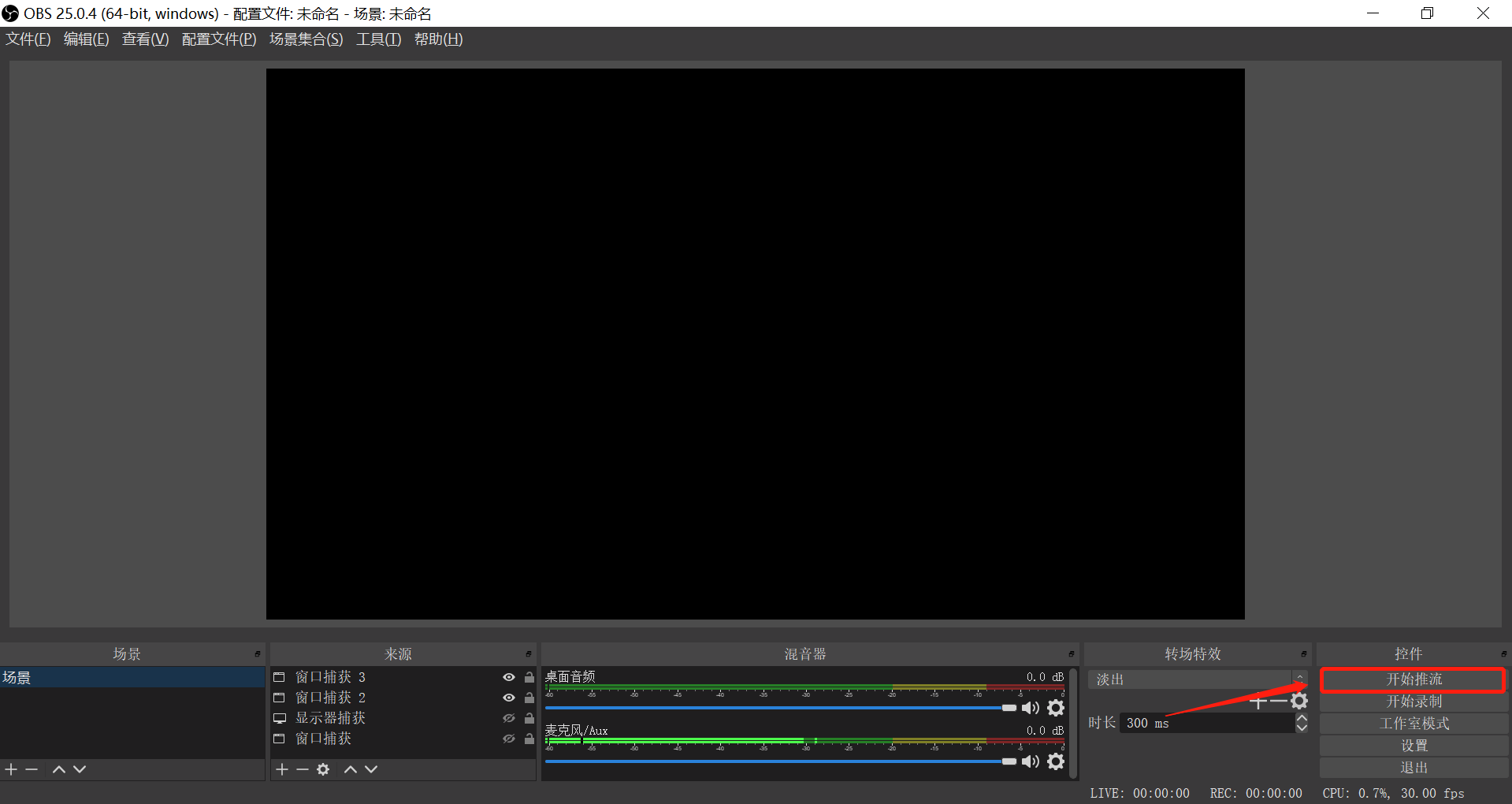The image size is (1512, 804).
Task: Click the 开始推流 button
Action: [1414, 679]
